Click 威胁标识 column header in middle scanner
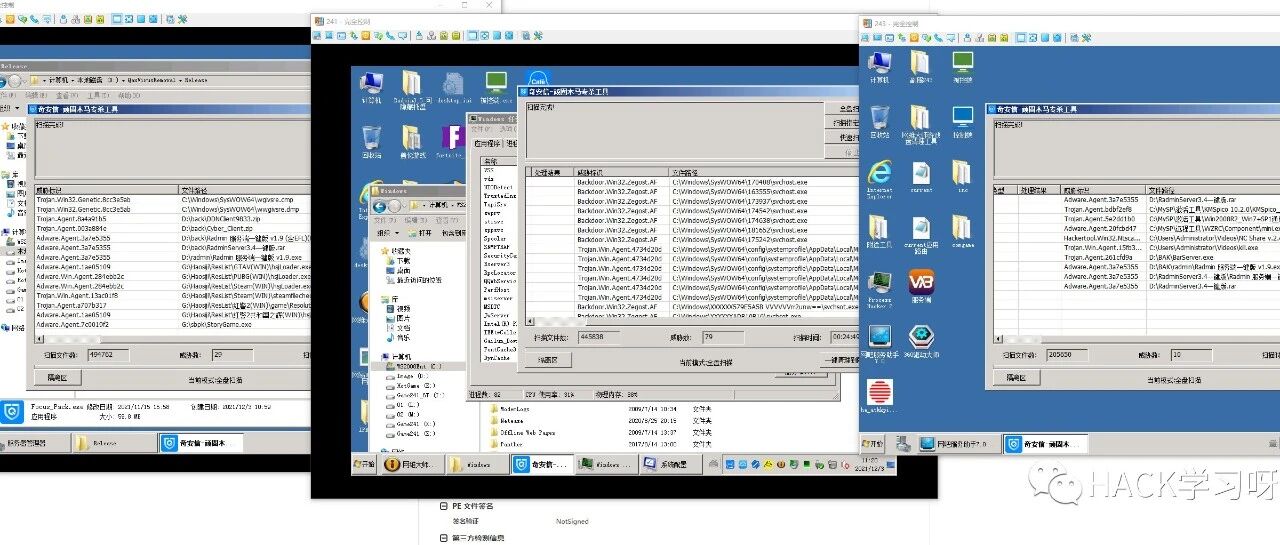 pos(621,172)
